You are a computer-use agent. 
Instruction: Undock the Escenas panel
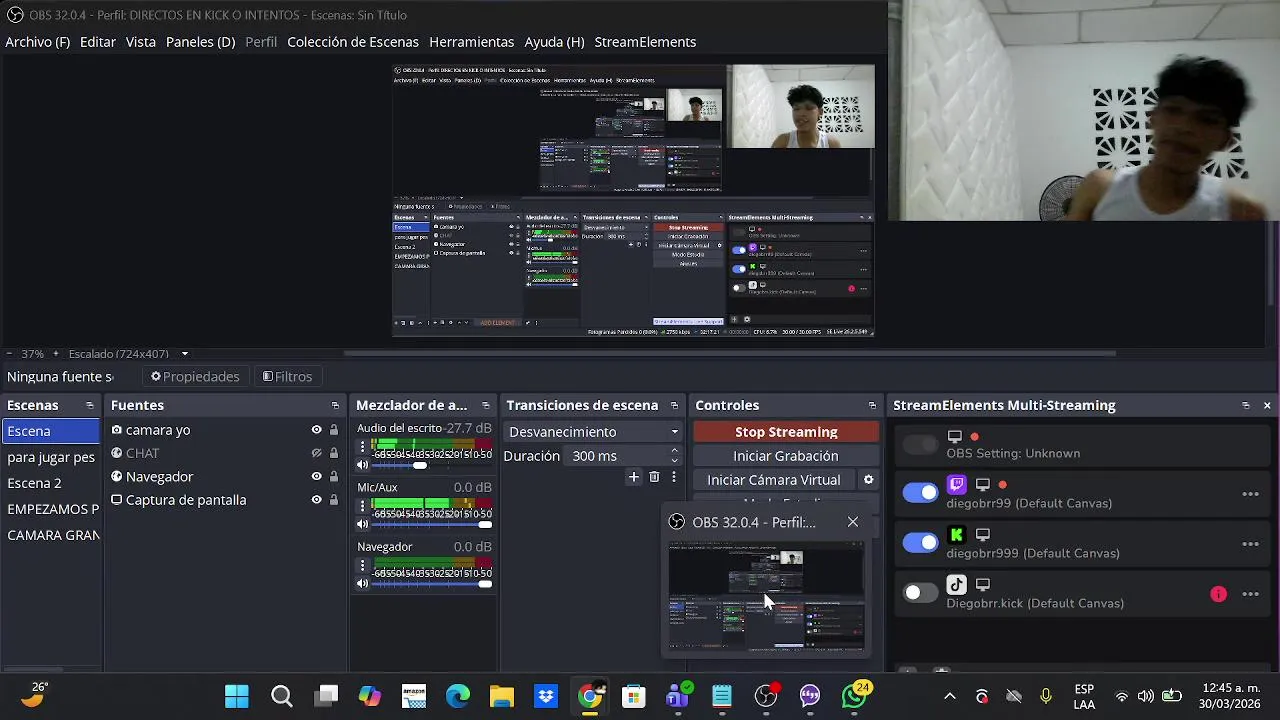click(x=90, y=405)
